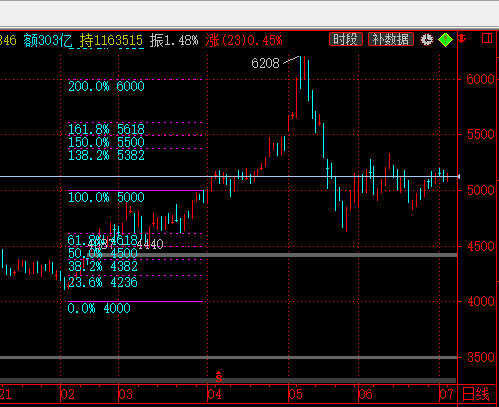
Task: Click the 补数据 button
Action: (391, 40)
